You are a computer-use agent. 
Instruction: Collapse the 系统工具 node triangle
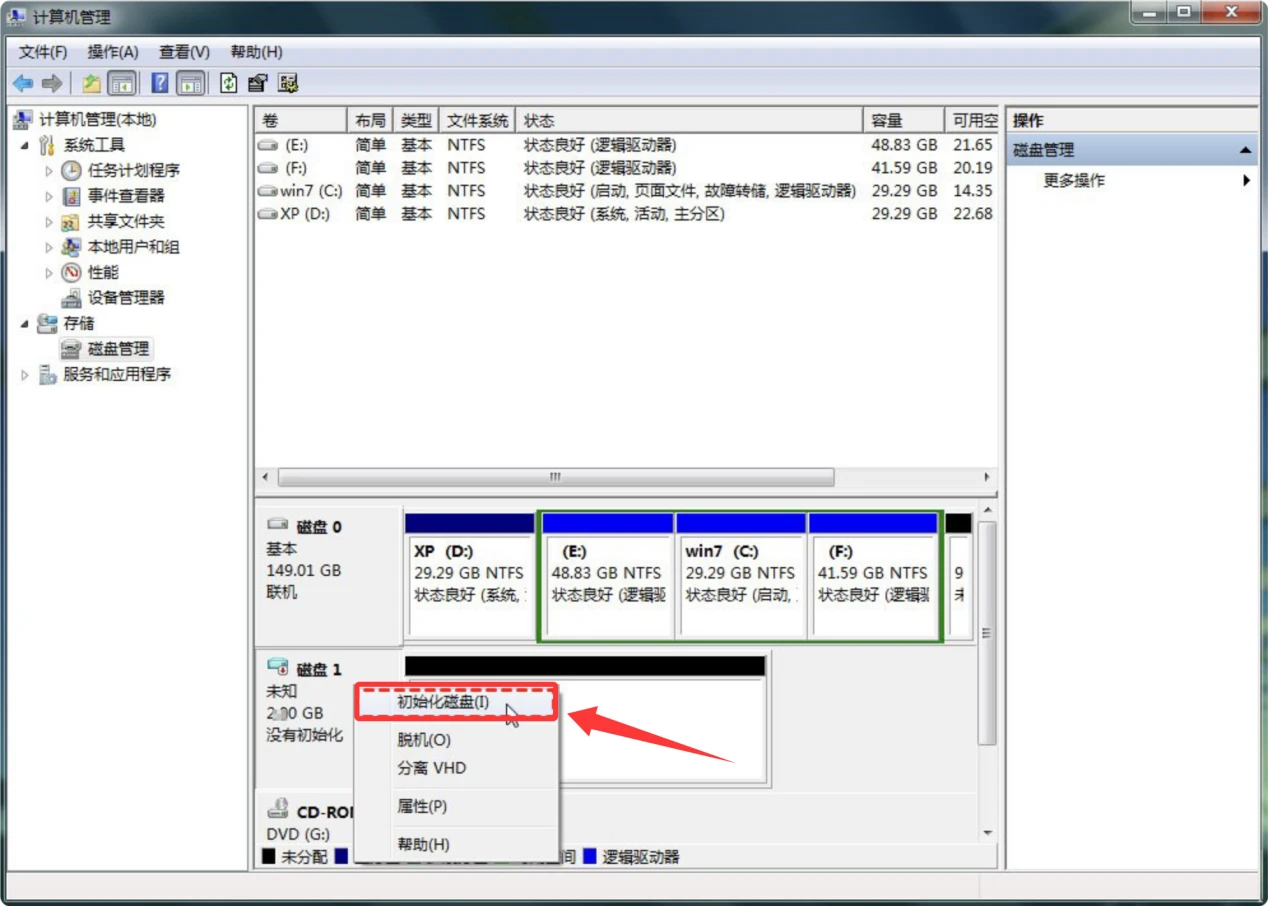[x=24, y=146]
